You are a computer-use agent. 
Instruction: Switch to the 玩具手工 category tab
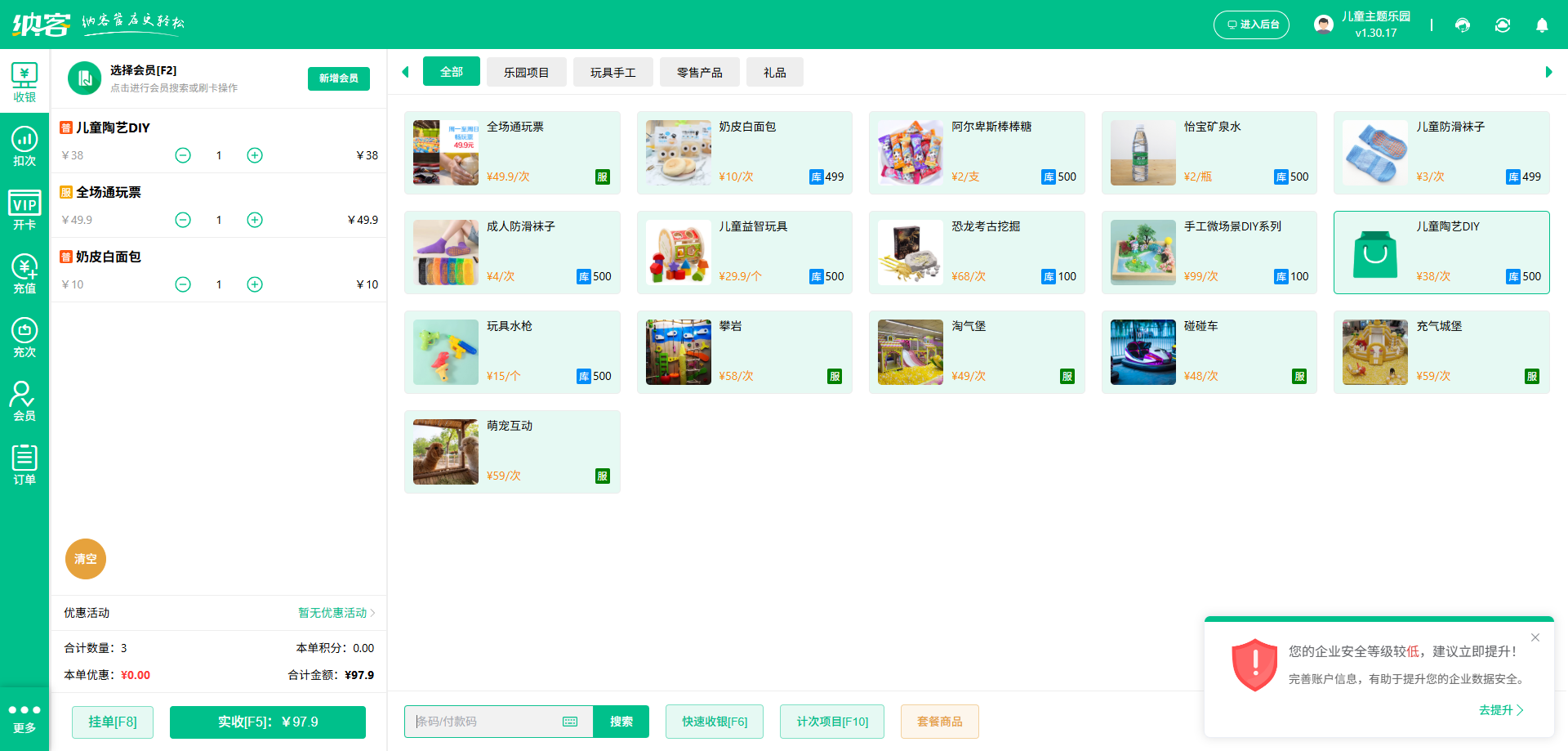tap(612, 72)
